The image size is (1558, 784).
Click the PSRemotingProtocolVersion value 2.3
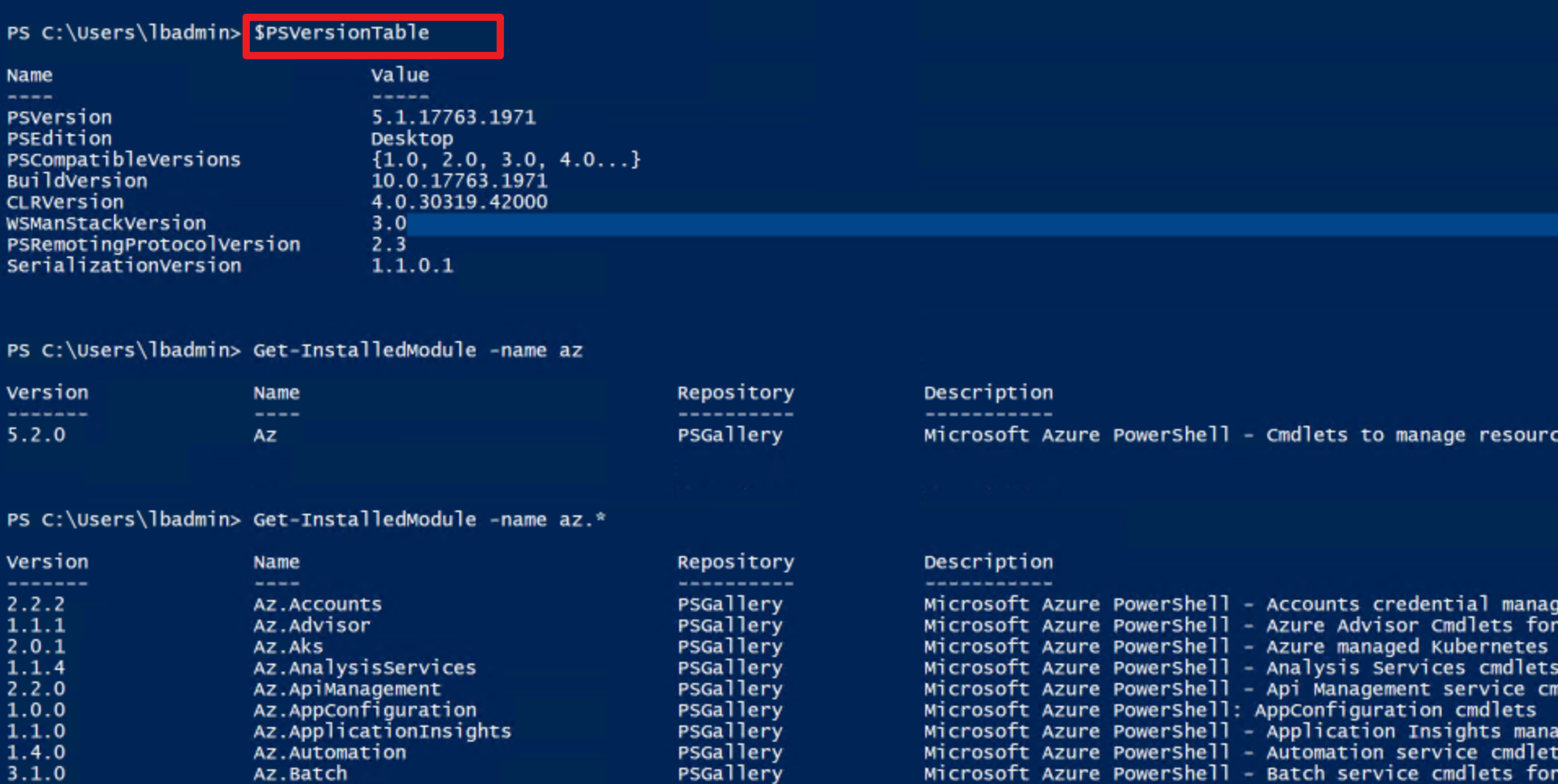coord(388,244)
